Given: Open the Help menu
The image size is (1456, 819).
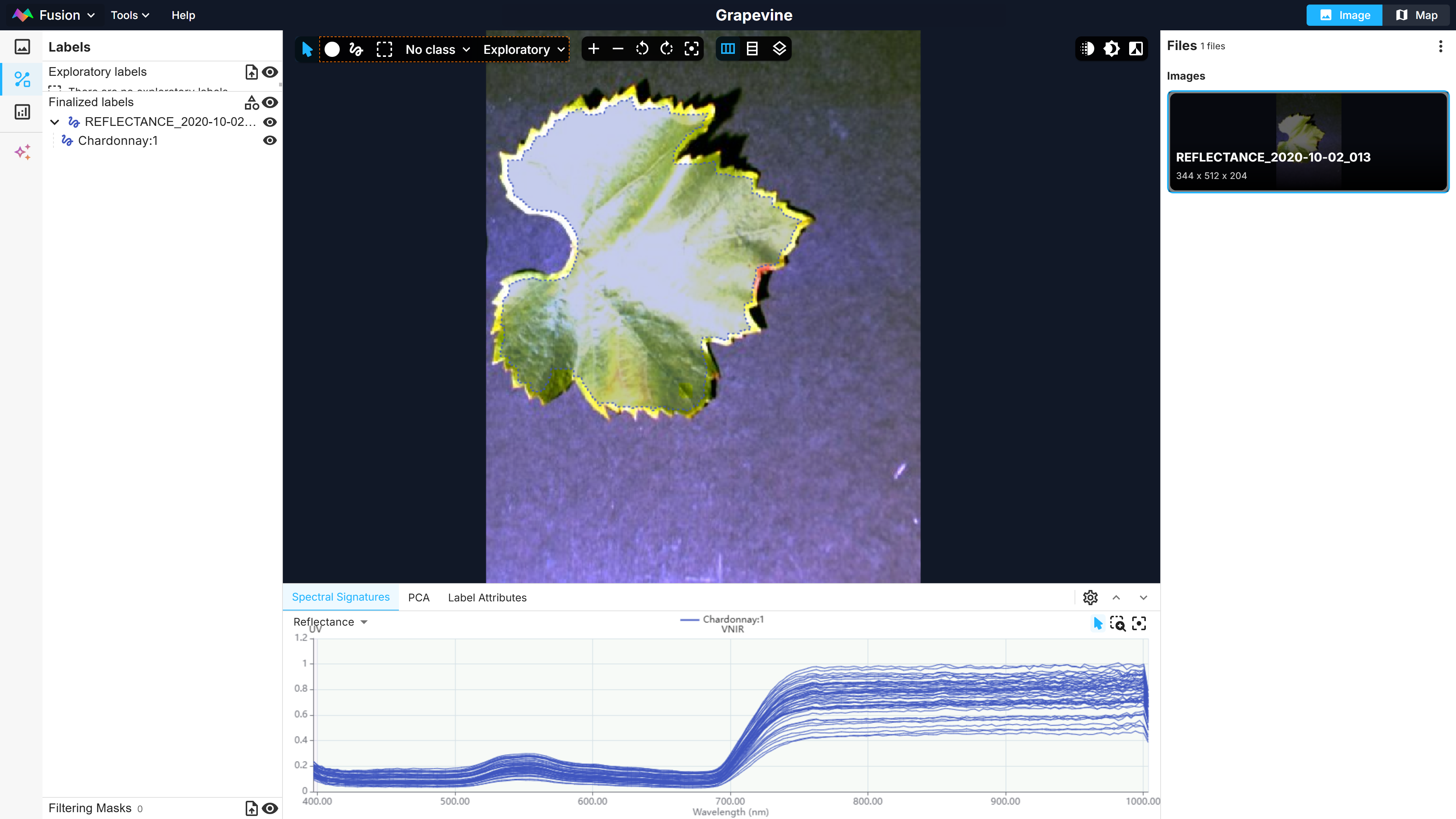Looking at the screenshot, I should pos(183,15).
